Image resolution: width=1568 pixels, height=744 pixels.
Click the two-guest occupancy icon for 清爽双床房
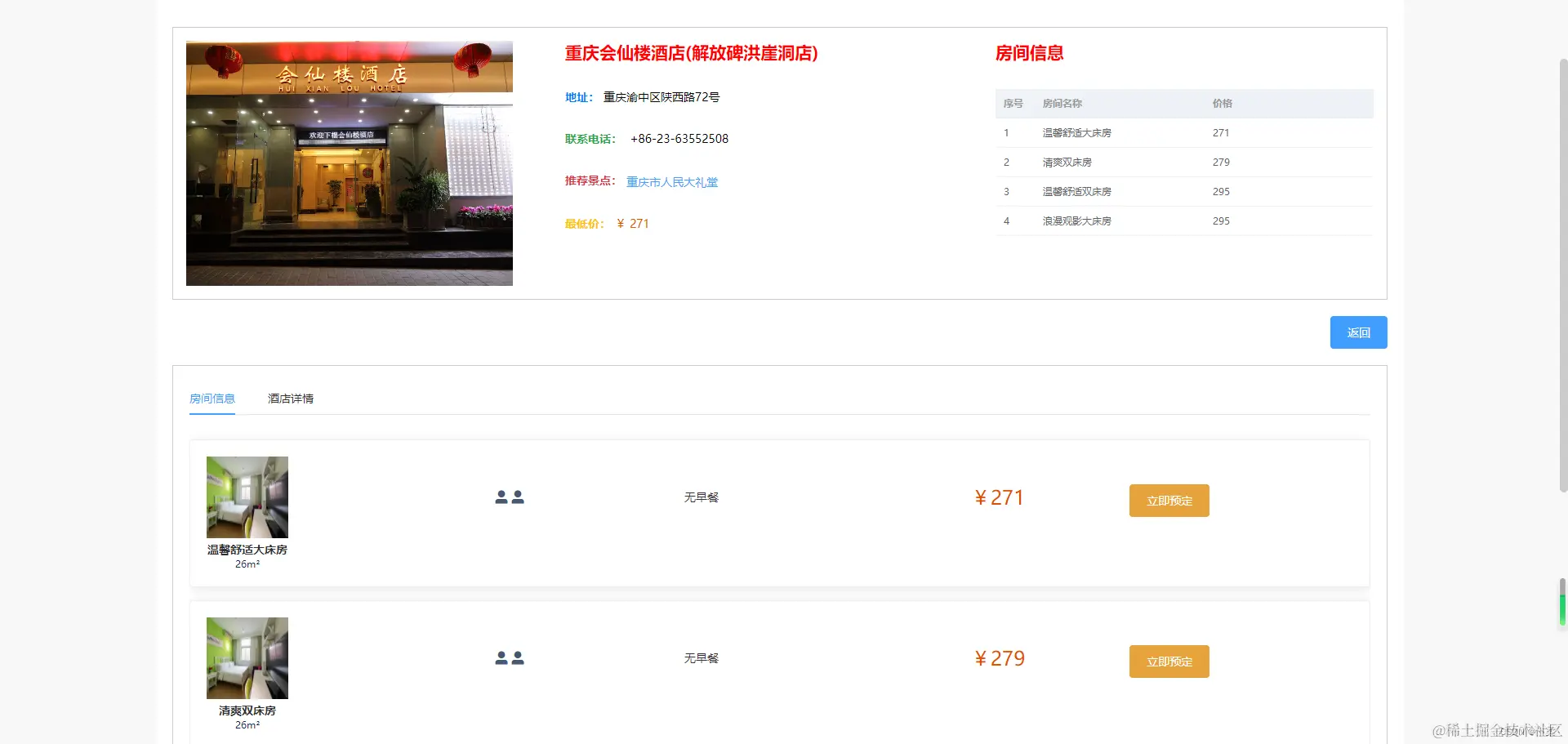[510, 657]
